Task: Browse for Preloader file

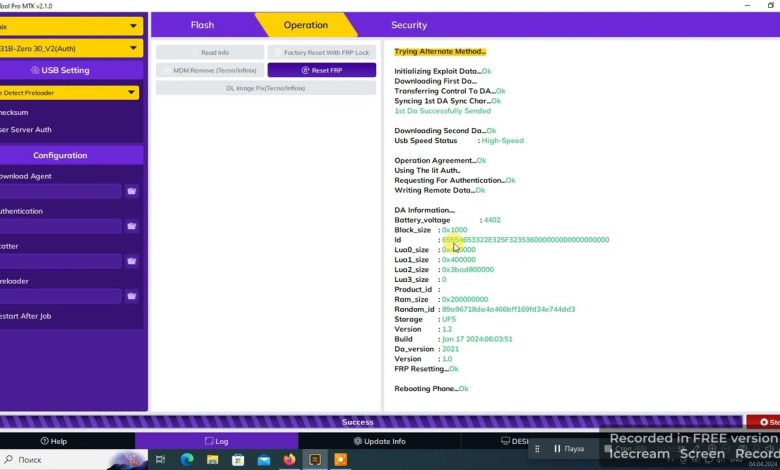Action: (x=132, y=296)
